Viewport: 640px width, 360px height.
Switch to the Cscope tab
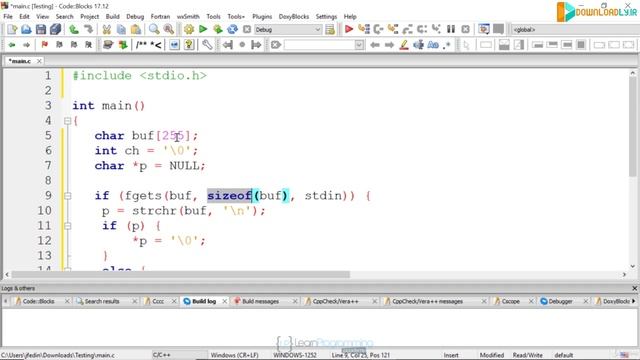[510, 301]
